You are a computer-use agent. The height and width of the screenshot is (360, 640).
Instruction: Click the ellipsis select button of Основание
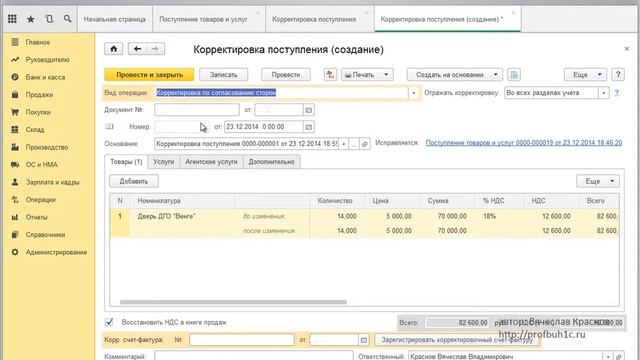pyautogui.click(x=354, y=144)
